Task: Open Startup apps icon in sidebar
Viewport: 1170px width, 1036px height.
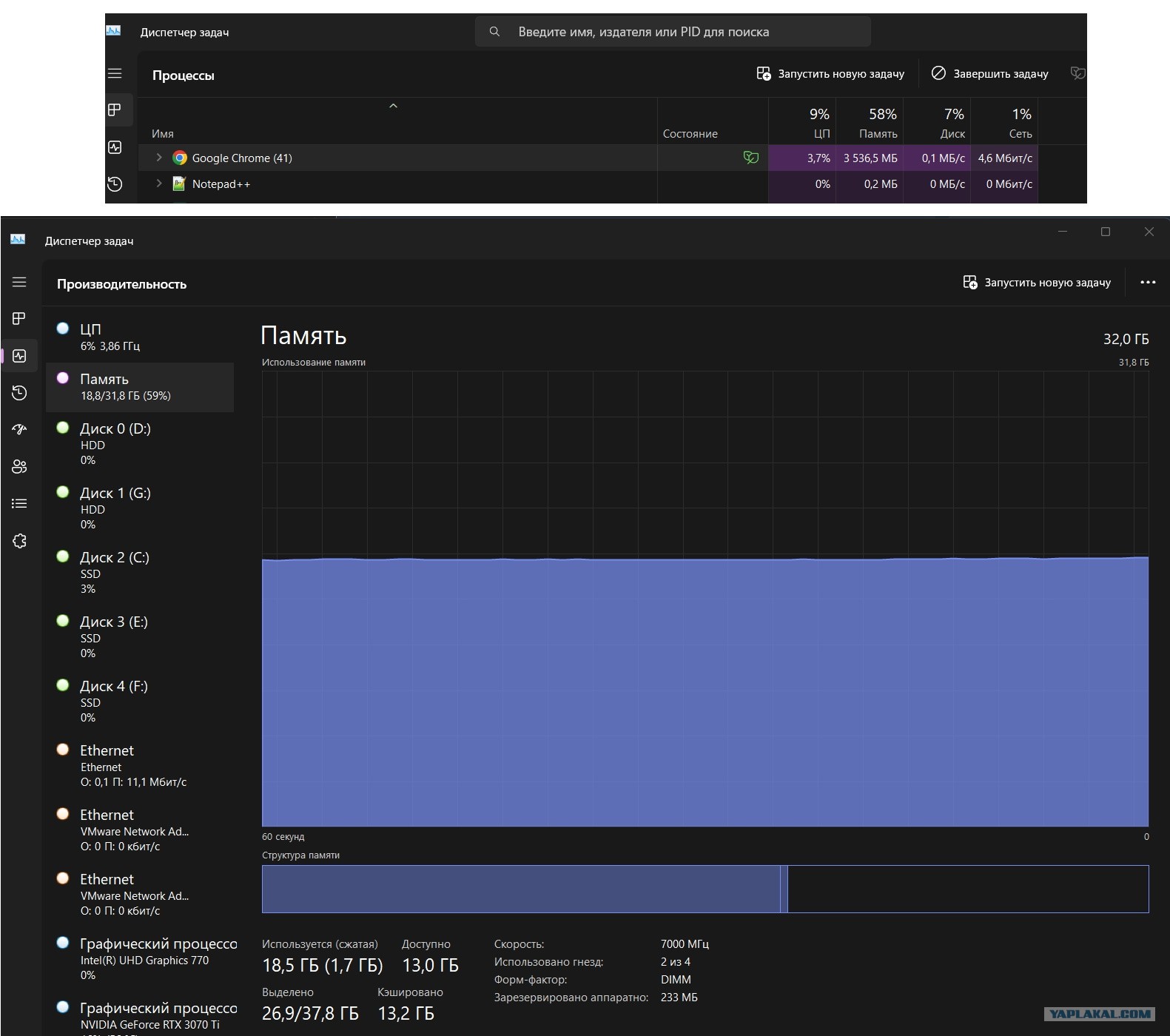Action: coord(19,429)
